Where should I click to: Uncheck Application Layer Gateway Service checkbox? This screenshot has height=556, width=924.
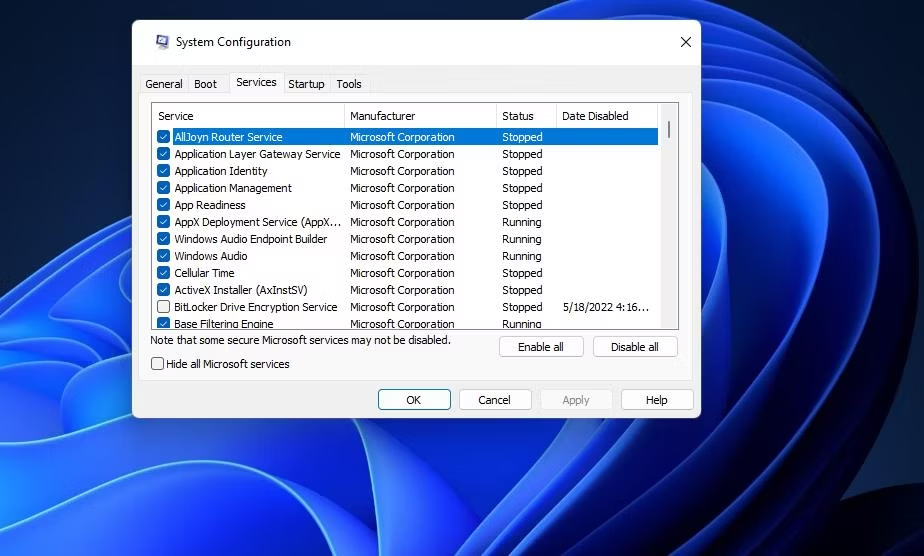click(x=163, y=154)
